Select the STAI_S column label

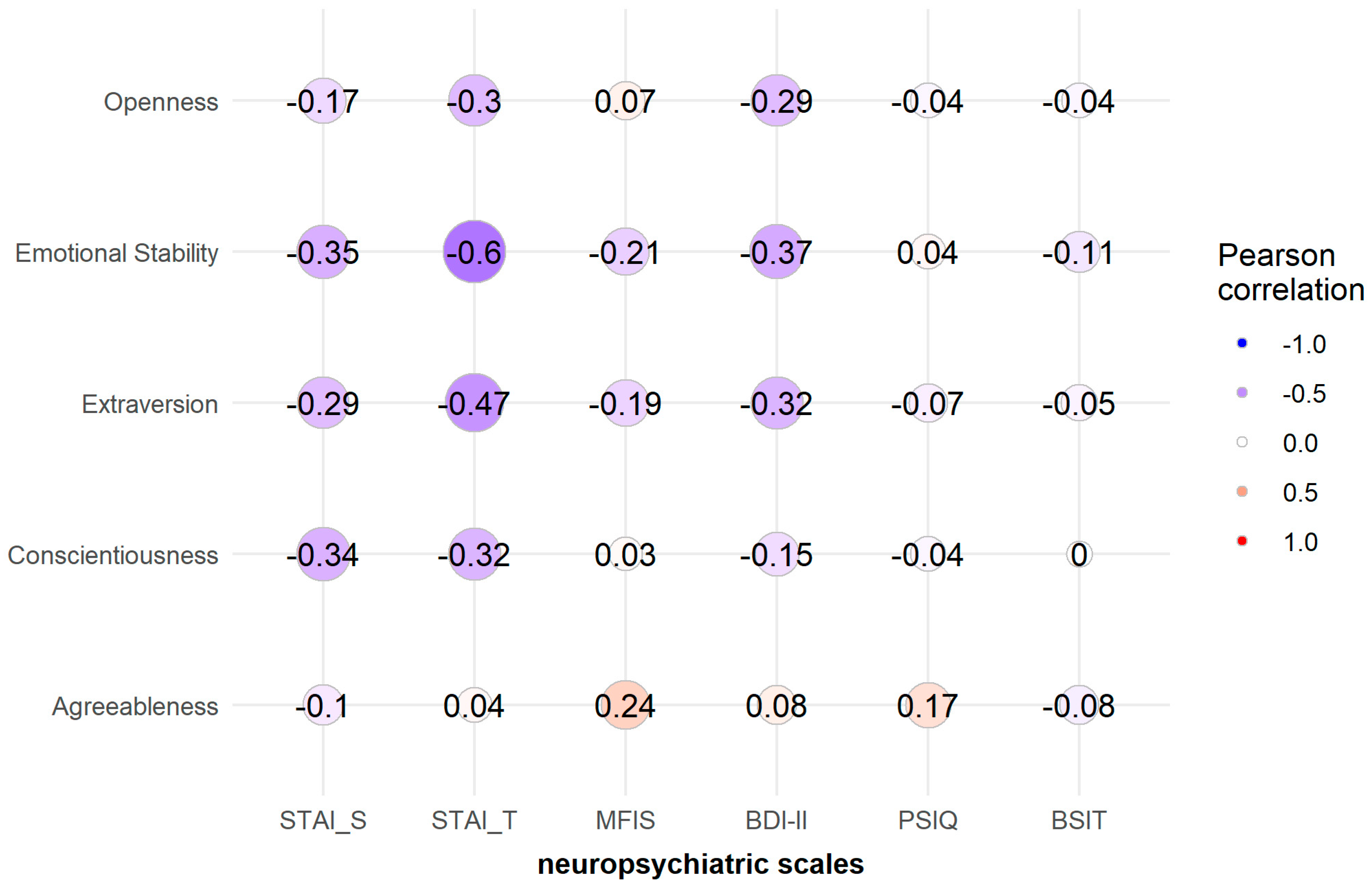(323, 820)
